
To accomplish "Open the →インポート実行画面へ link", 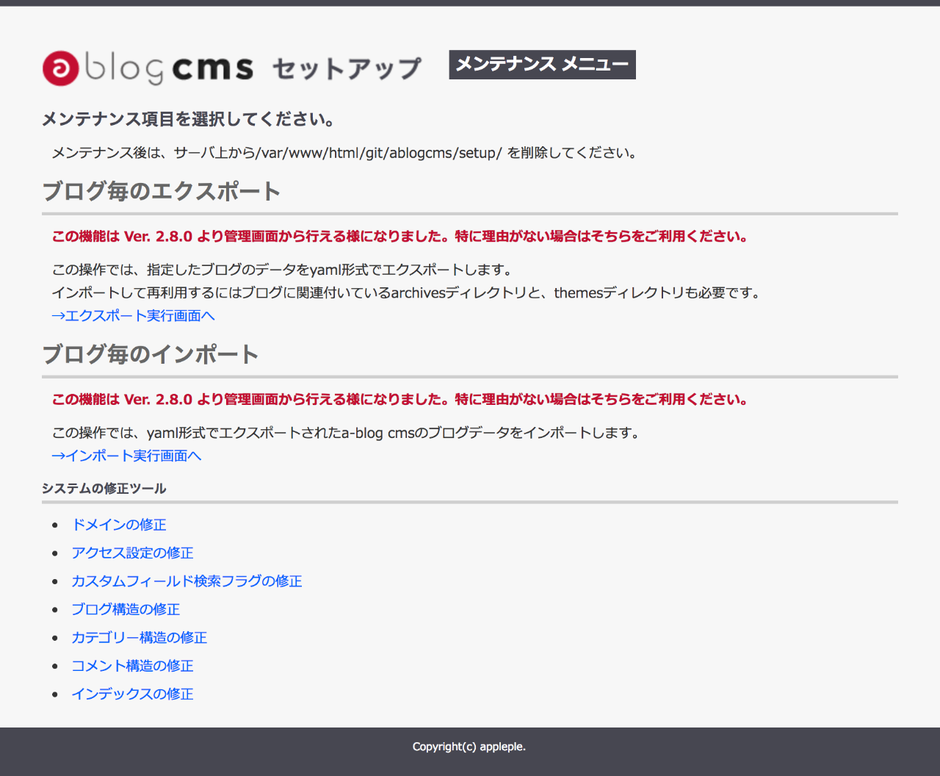I will pyautogui.click(x=126, y=455).
